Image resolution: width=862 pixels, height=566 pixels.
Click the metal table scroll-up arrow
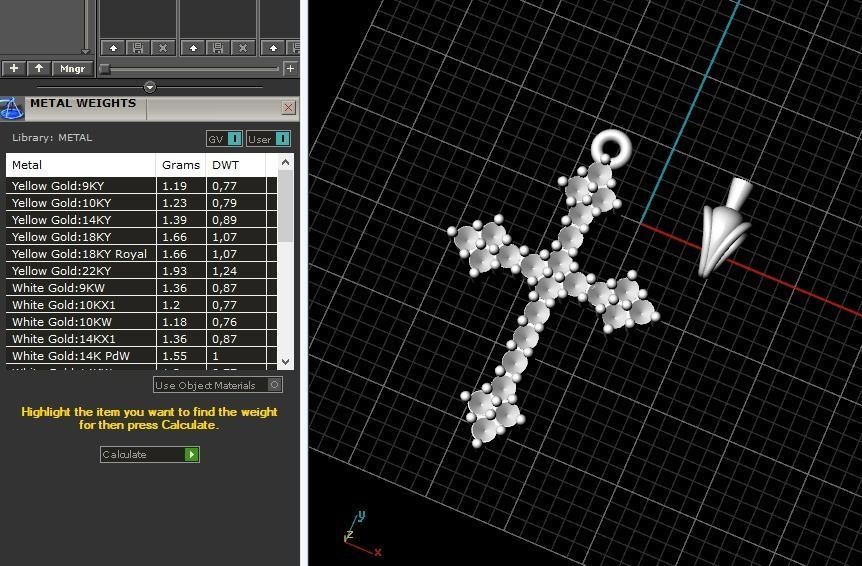[x=285, y=162]
